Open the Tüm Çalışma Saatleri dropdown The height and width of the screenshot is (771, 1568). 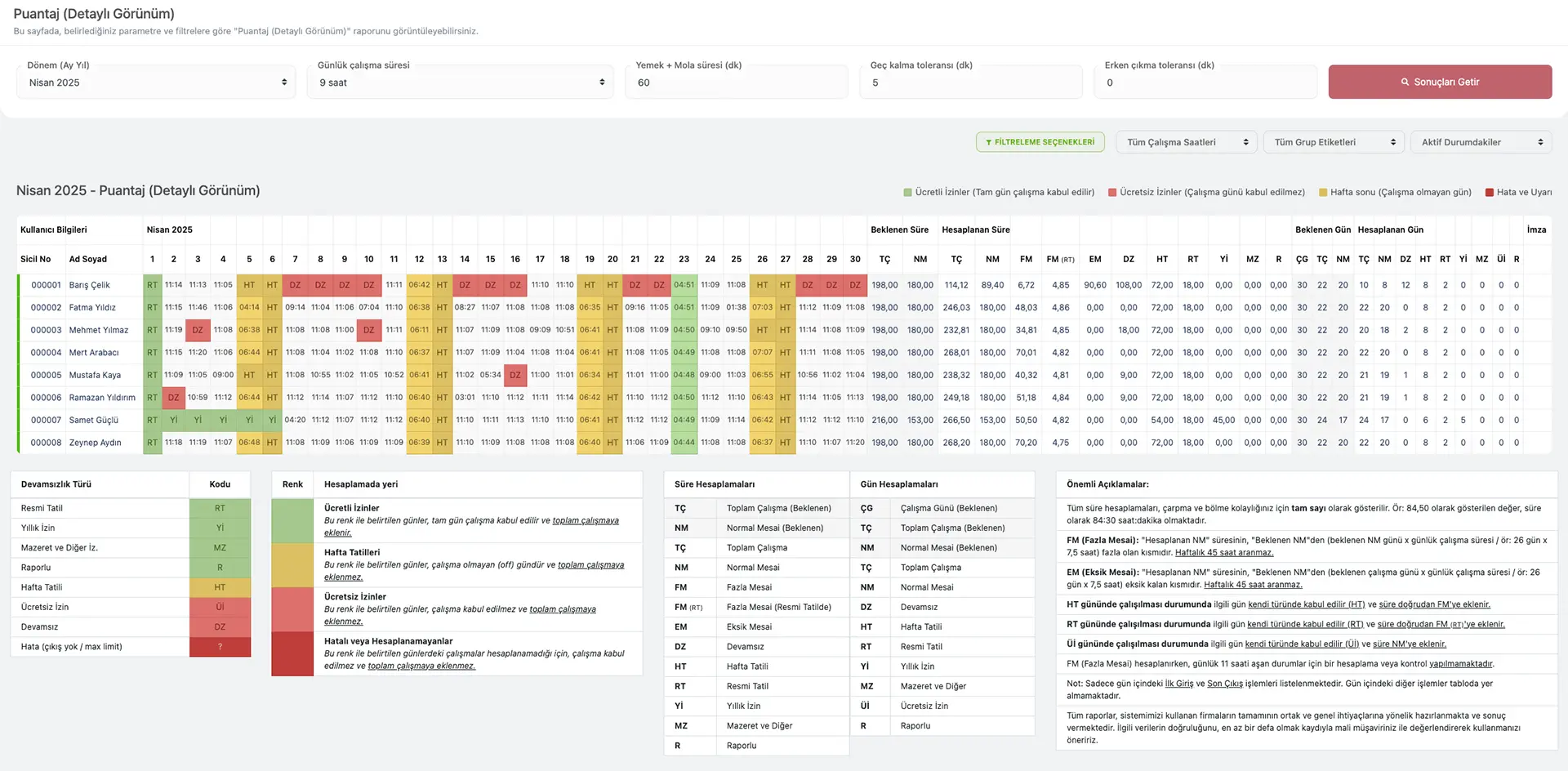1186,142
